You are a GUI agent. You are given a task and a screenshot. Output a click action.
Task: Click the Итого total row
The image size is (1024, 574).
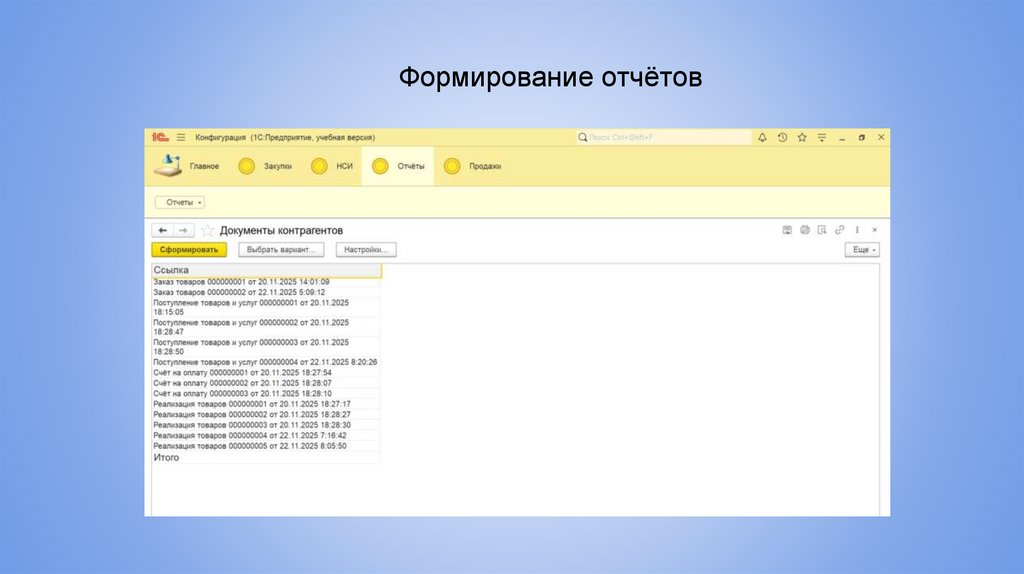tap(266, 458)
